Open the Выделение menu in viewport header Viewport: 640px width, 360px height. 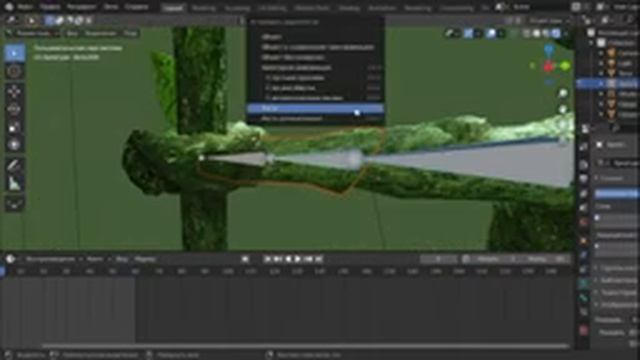pyautogui.click(x=101, y=33)
